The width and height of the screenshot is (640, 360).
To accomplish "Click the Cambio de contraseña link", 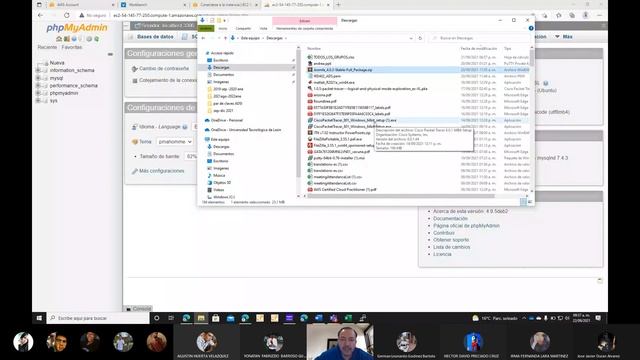I will click(x=164, y=69).
